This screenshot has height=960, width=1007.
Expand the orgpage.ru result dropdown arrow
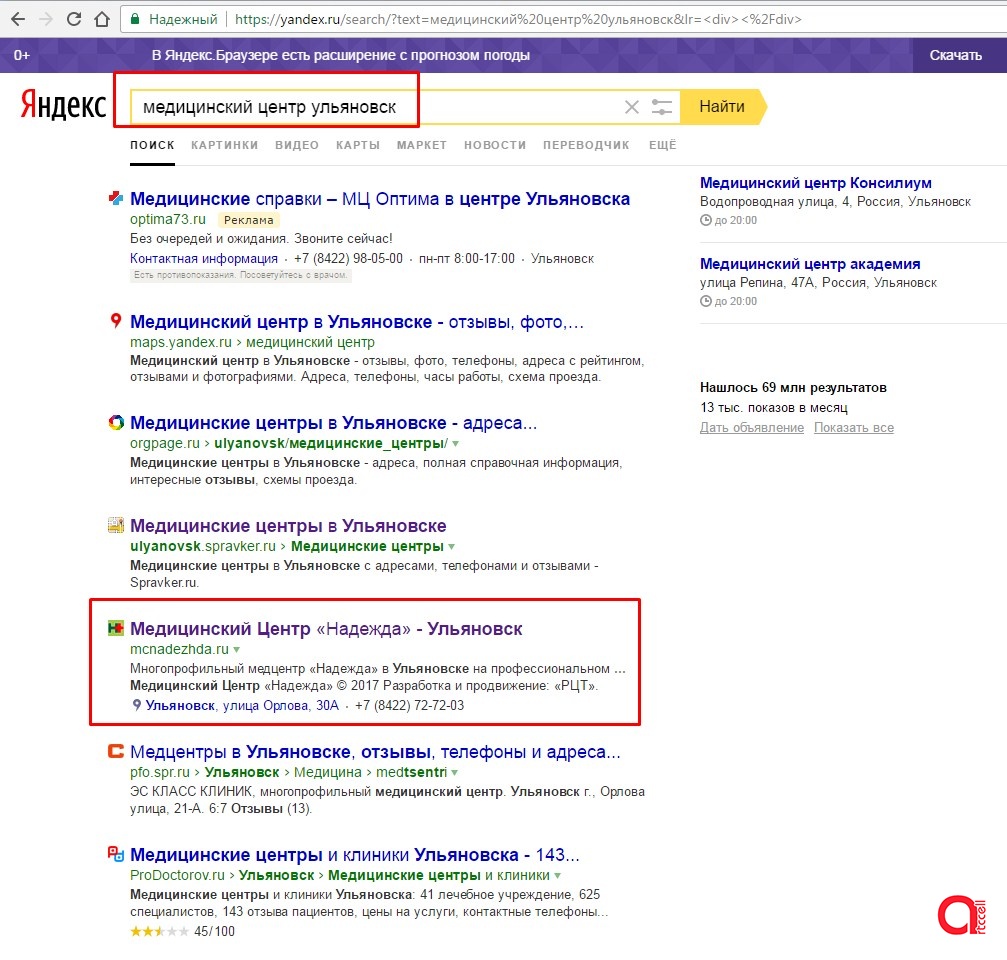(x=455, y=444)
